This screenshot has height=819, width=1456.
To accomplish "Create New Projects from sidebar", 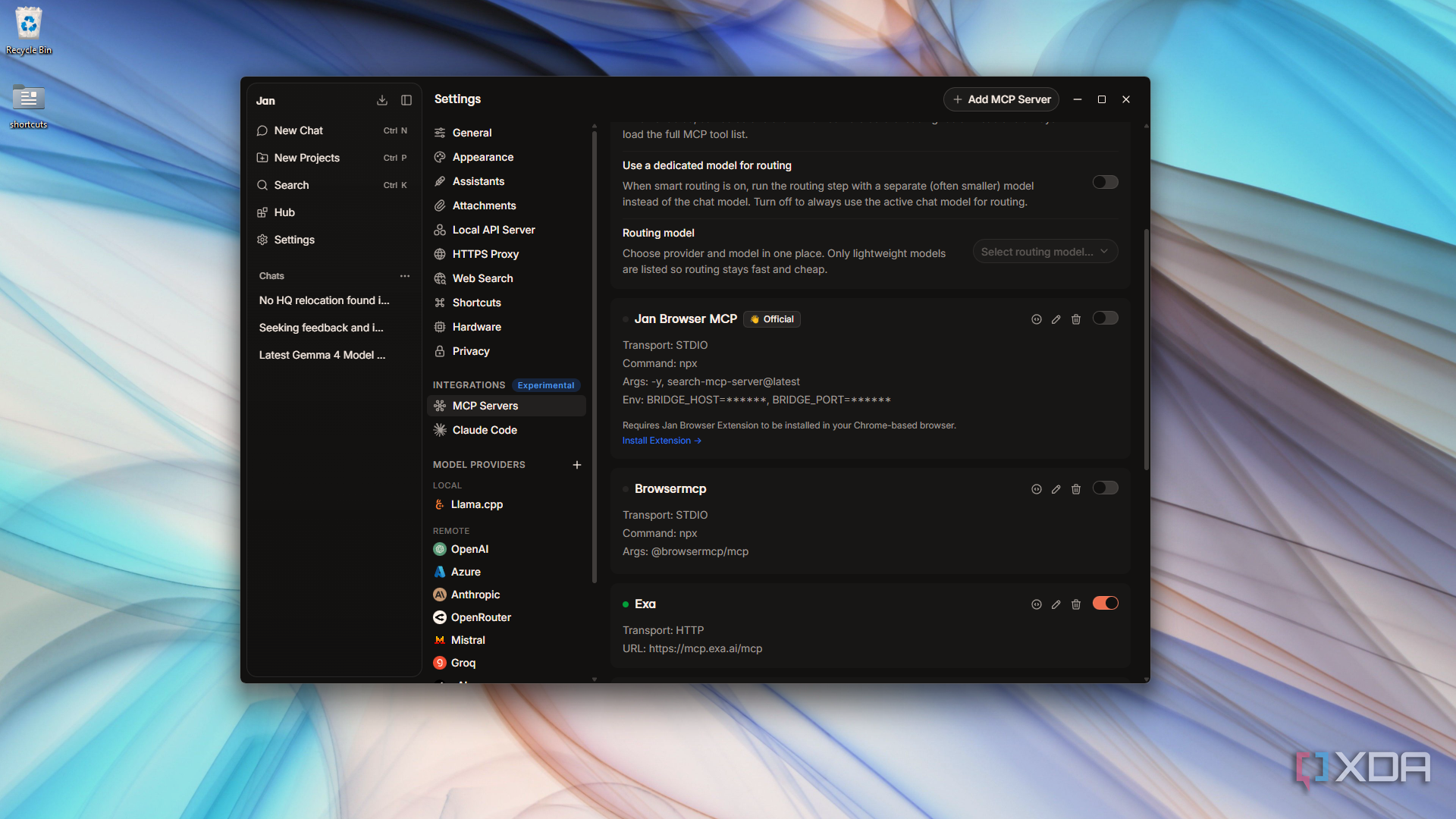I will click(x=334, y=158).
